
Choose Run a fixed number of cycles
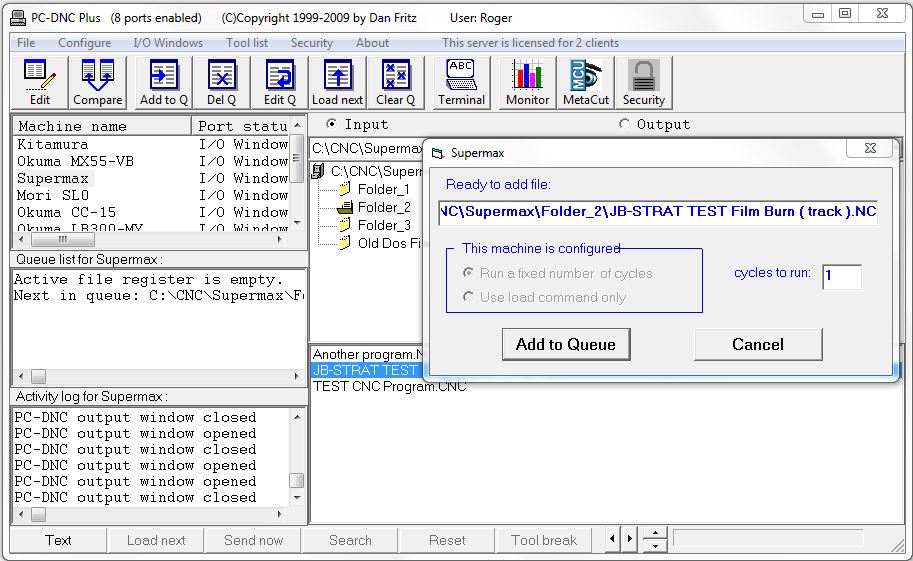tap(468, 273)
